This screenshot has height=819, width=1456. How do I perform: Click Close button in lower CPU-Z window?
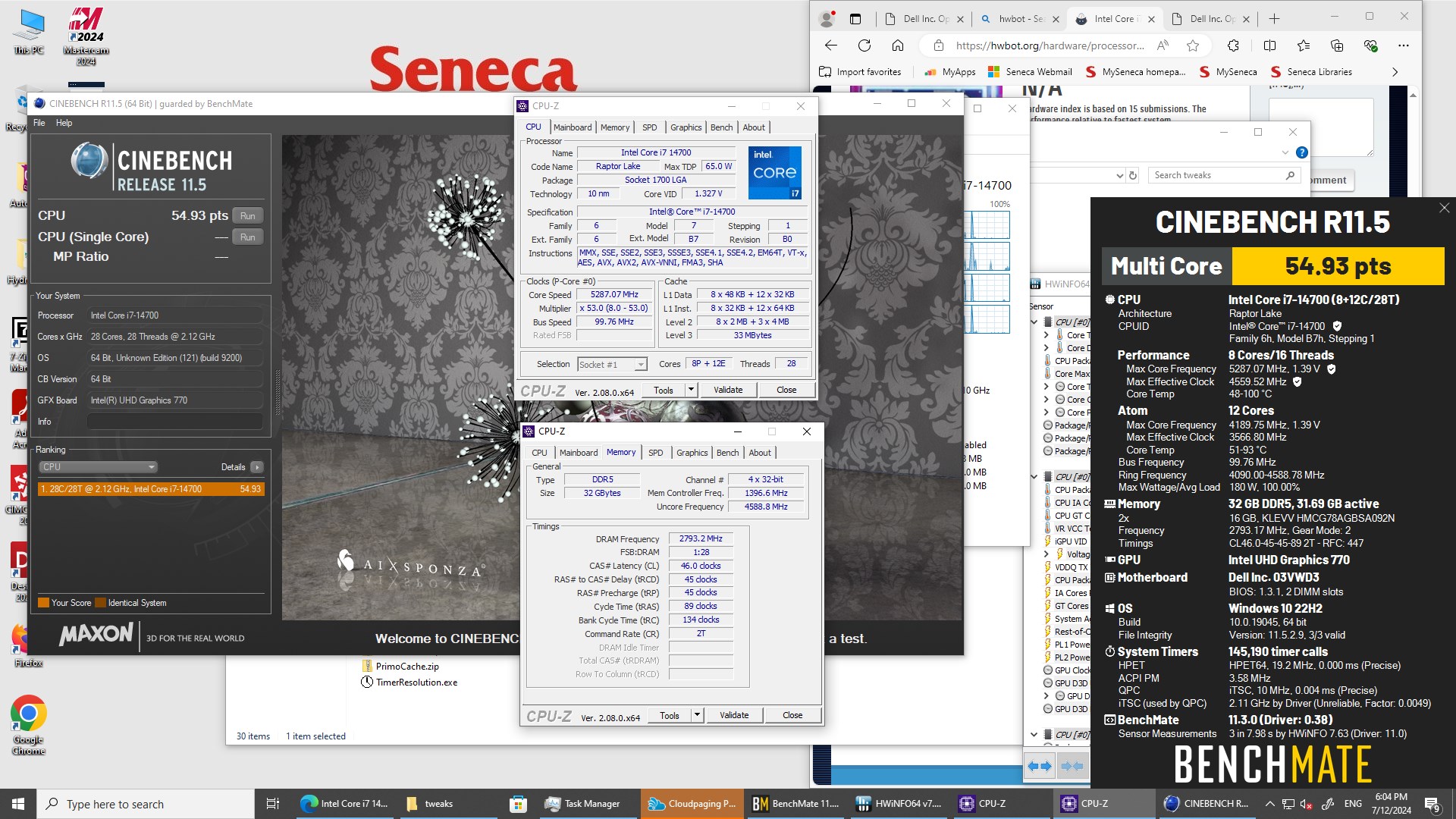(792, 715)
